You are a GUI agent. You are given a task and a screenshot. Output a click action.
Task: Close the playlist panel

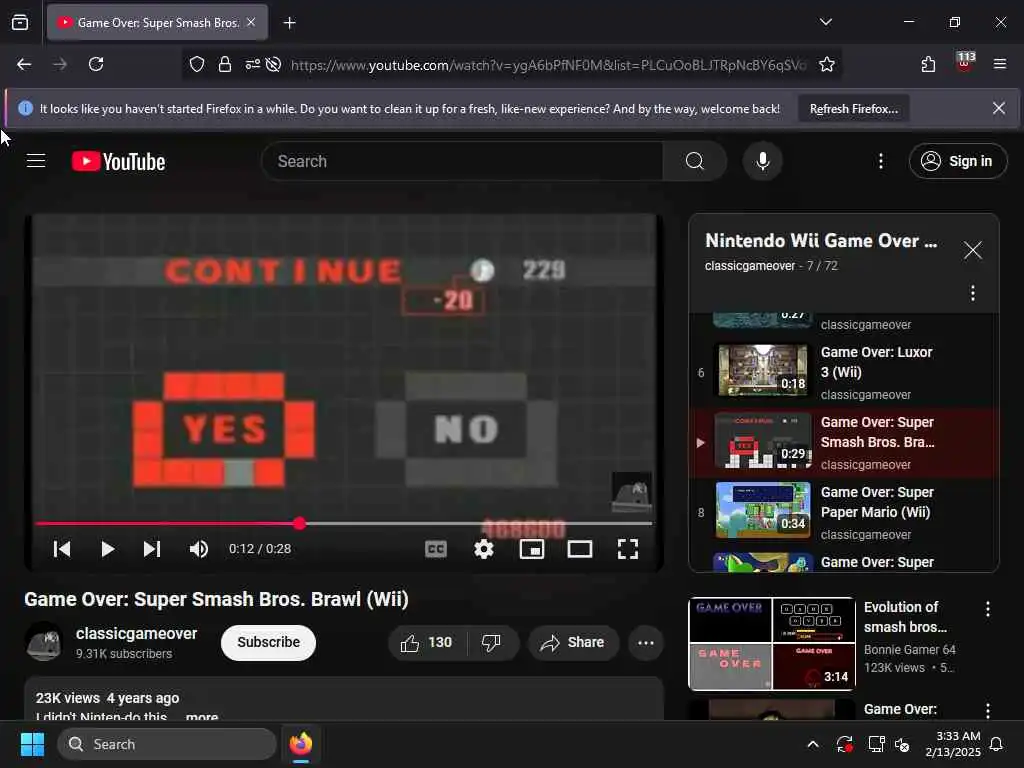(x=972, y=250)
